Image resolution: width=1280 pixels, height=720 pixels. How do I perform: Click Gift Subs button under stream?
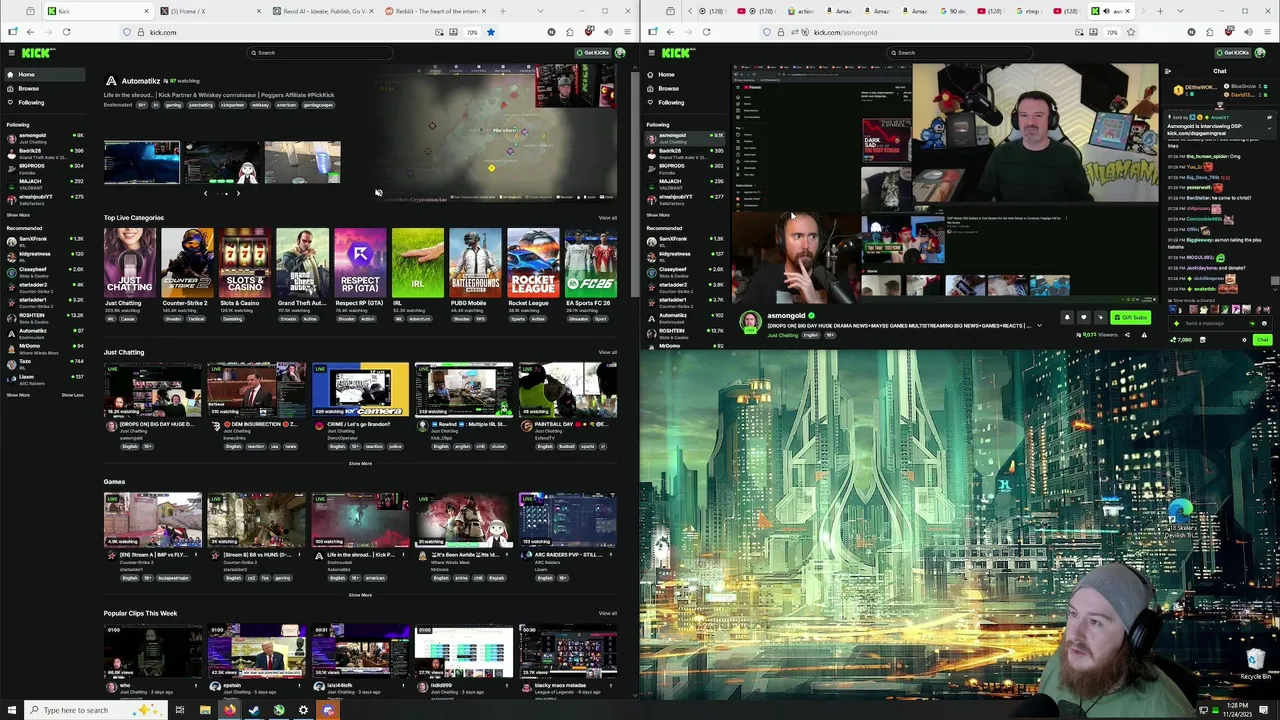point(1130,318)
